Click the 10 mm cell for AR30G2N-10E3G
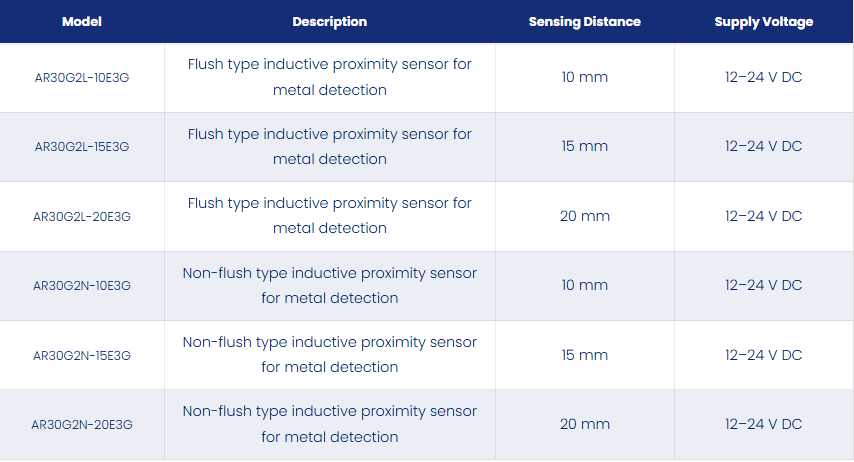854x462 pixels. point(584,285)
